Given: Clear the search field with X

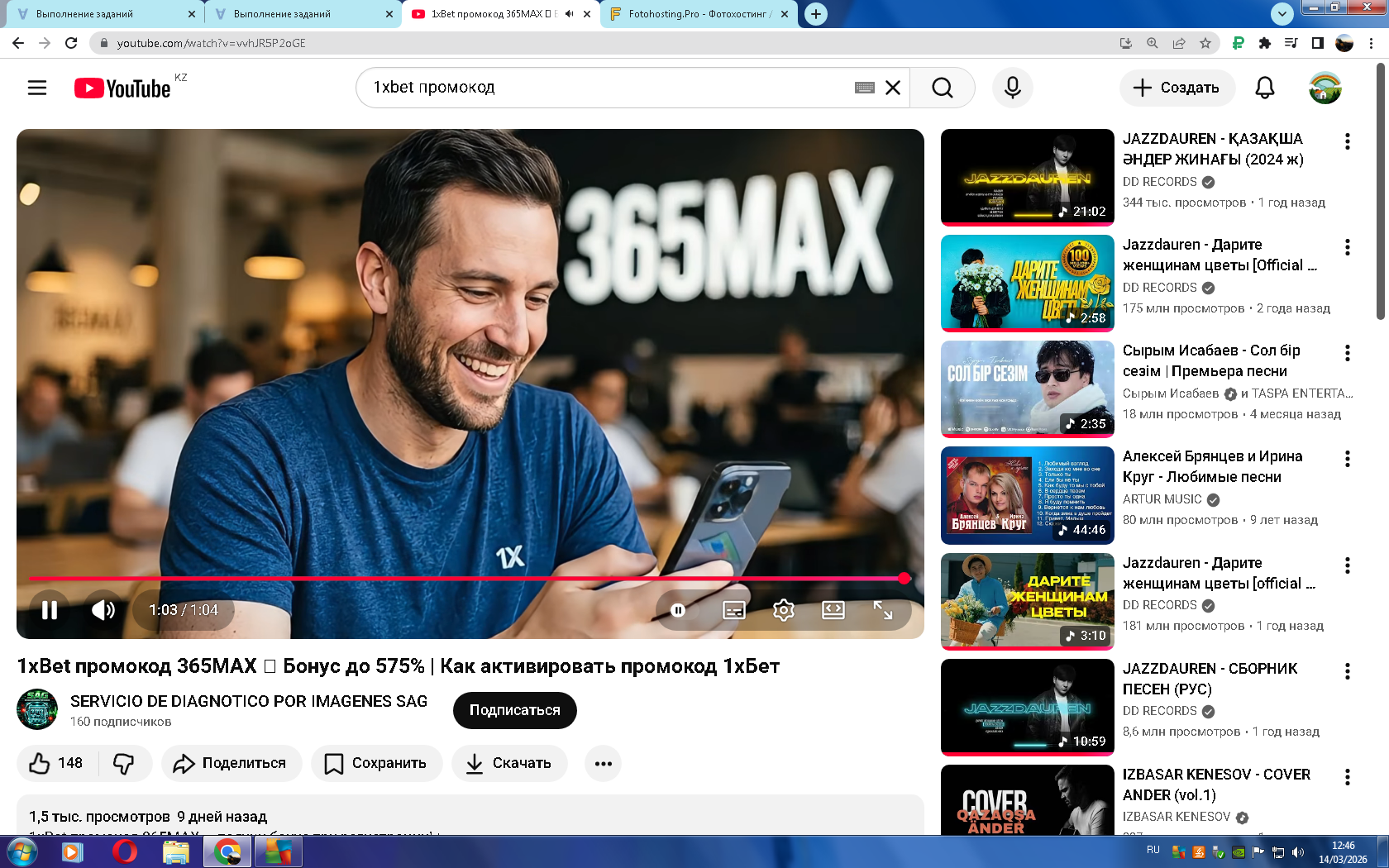Looking at the screenshot, I should click(893, 88).
